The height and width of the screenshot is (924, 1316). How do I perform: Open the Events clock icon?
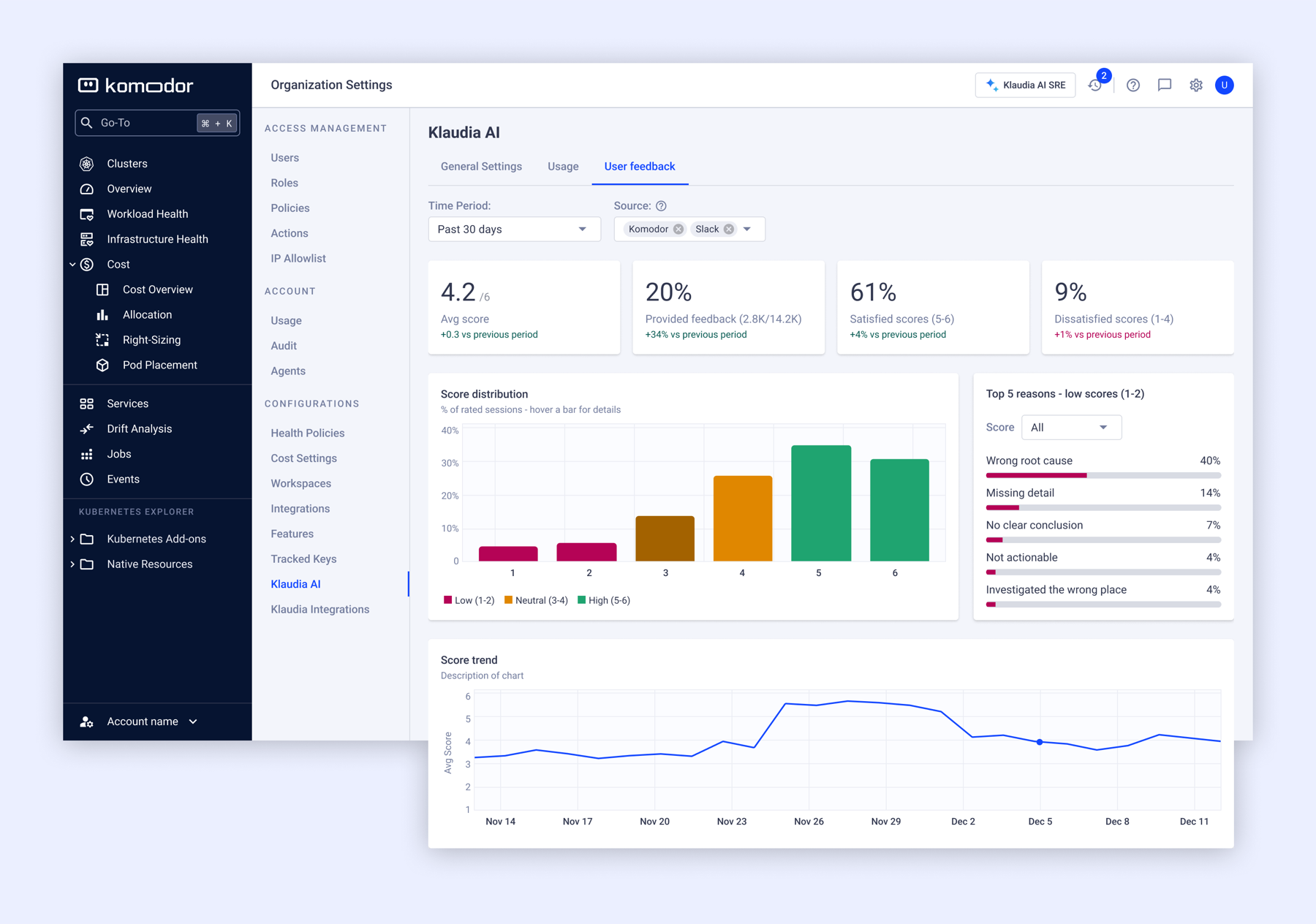coord(87,480)
